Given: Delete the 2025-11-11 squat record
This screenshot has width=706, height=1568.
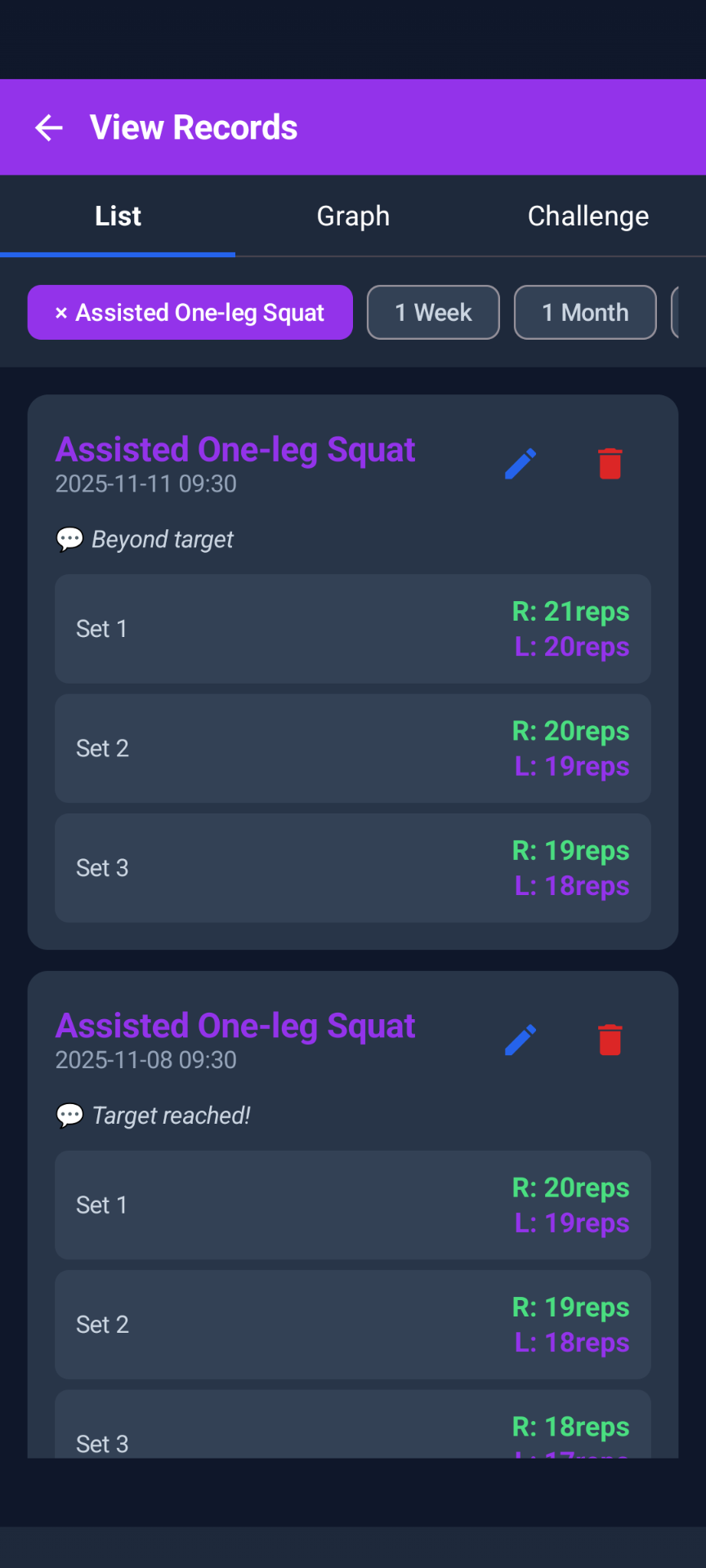Looking at the screenshot, I should point(610,464).
